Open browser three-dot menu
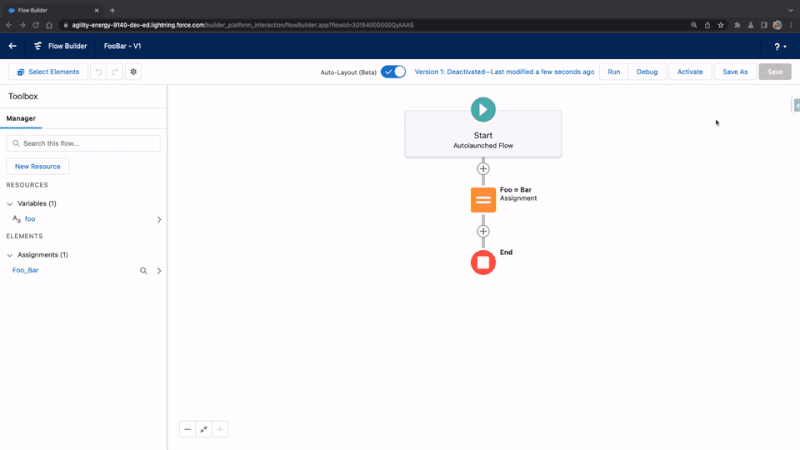The width and height of the screenshot is (800, 450). coord(791,25)
